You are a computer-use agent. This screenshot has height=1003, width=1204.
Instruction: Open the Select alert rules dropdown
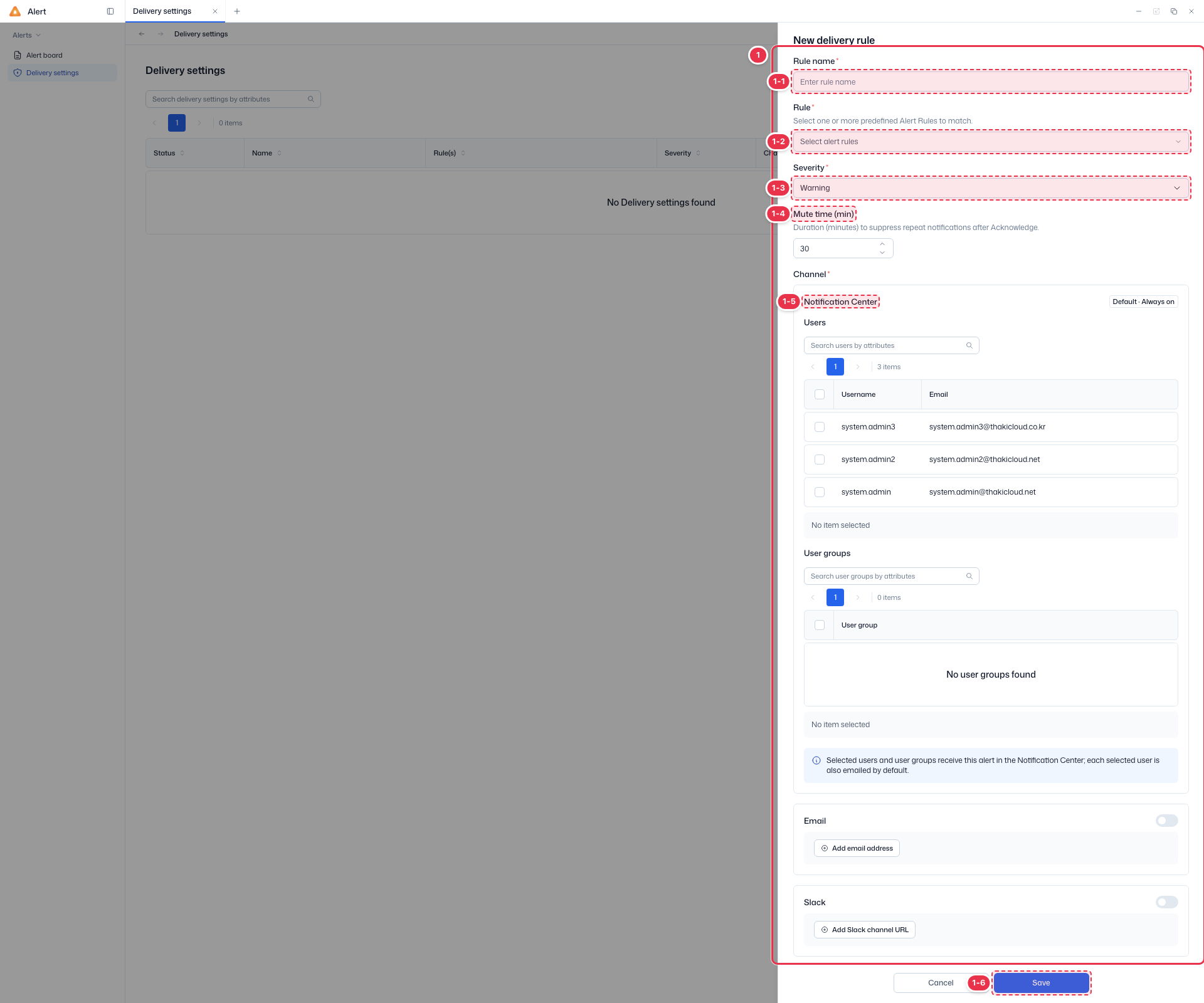coord(991,142)
